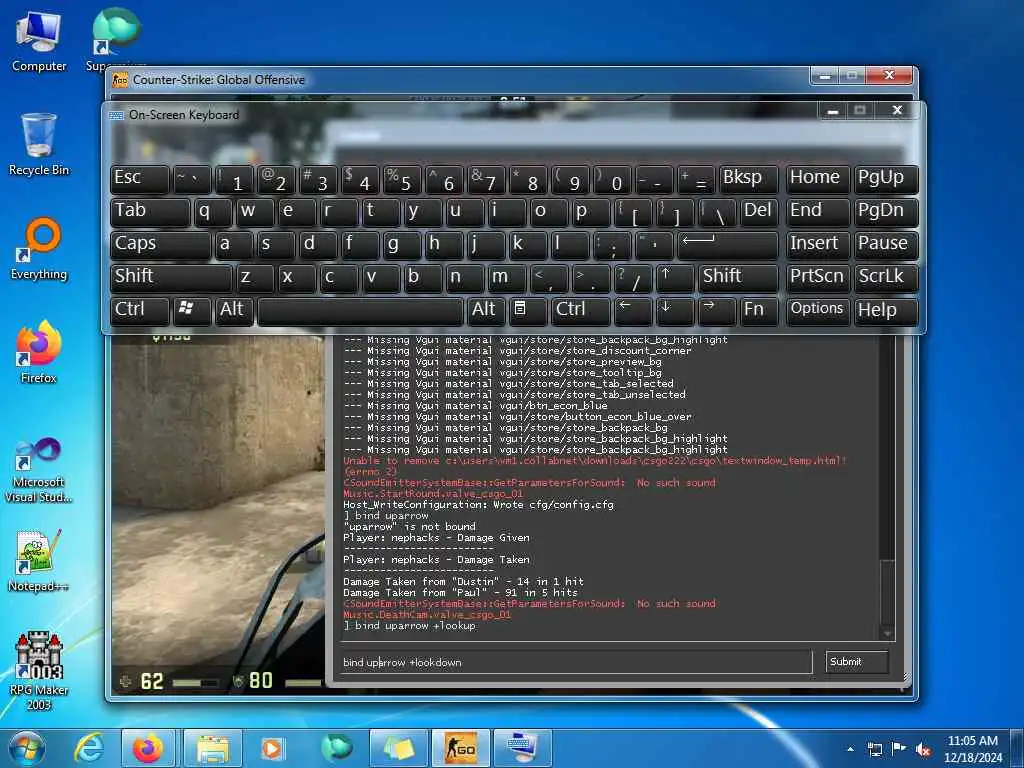1024x768 pixels.
Task: Click the Counter-Strike: Global Offensive title bar
Action: 457,80
